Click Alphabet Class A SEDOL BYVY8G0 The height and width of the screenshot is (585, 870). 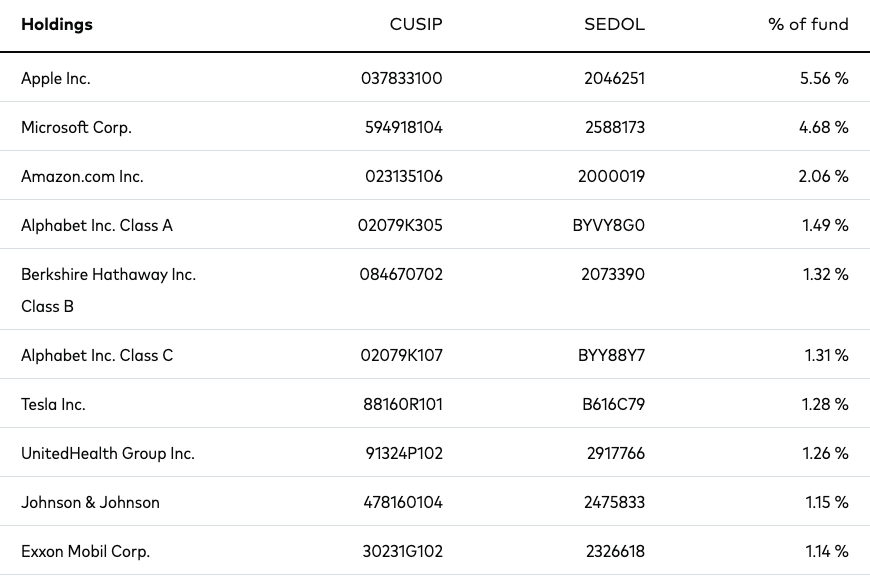click(x=609, y=225)
